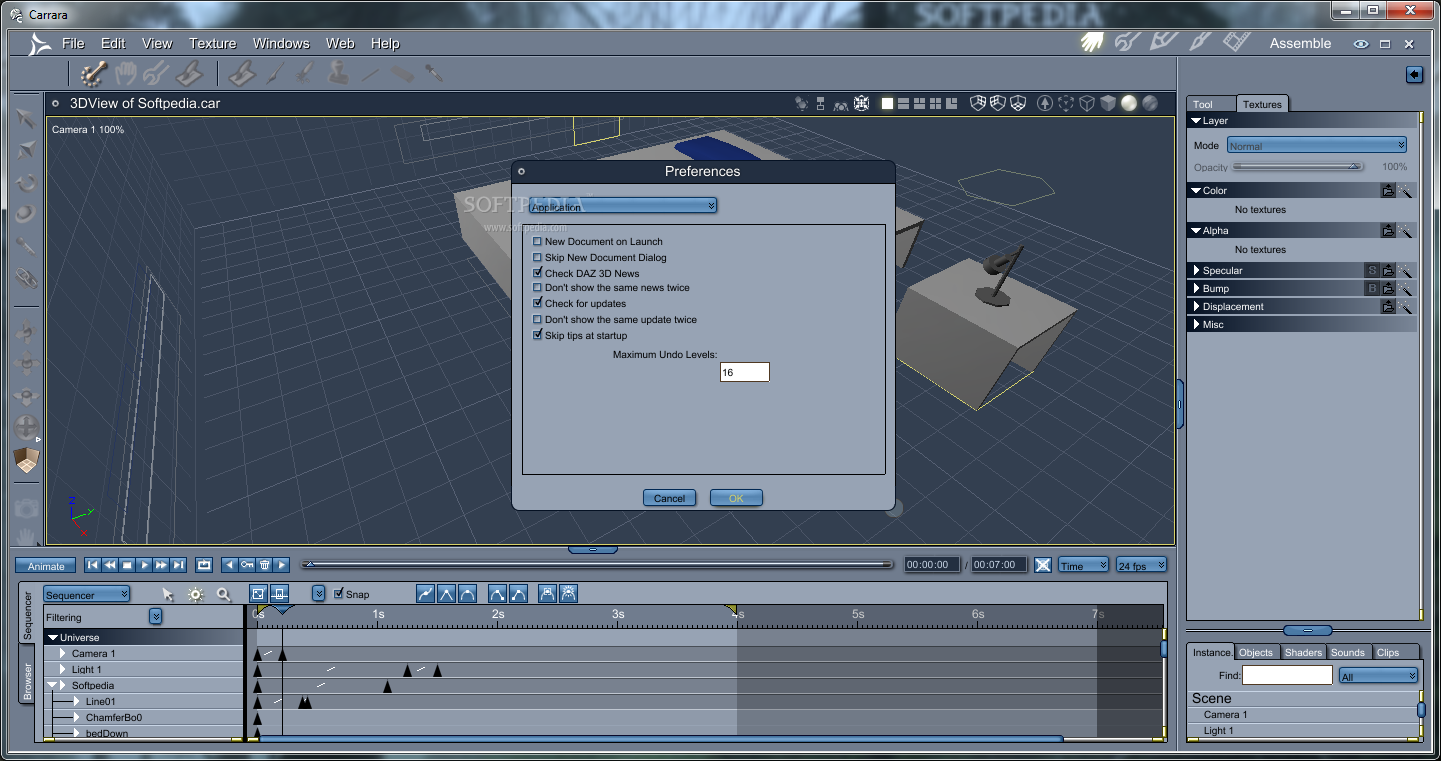The width and height of the screenshot is (1441, 761).
Task: Uncheck Check DAZ 3D News
Action: pyautogui.click(x=538, y=272)
